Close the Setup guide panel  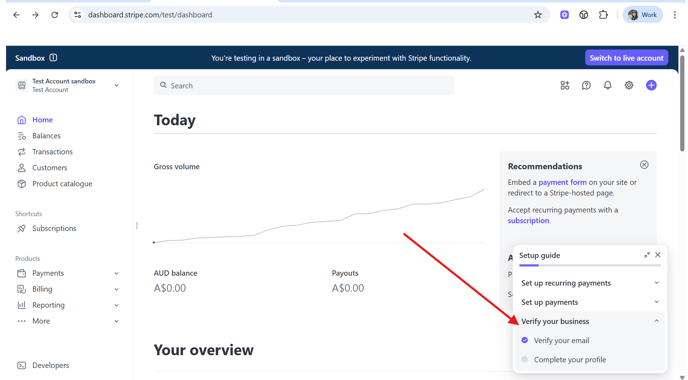(x=658, y=255)
